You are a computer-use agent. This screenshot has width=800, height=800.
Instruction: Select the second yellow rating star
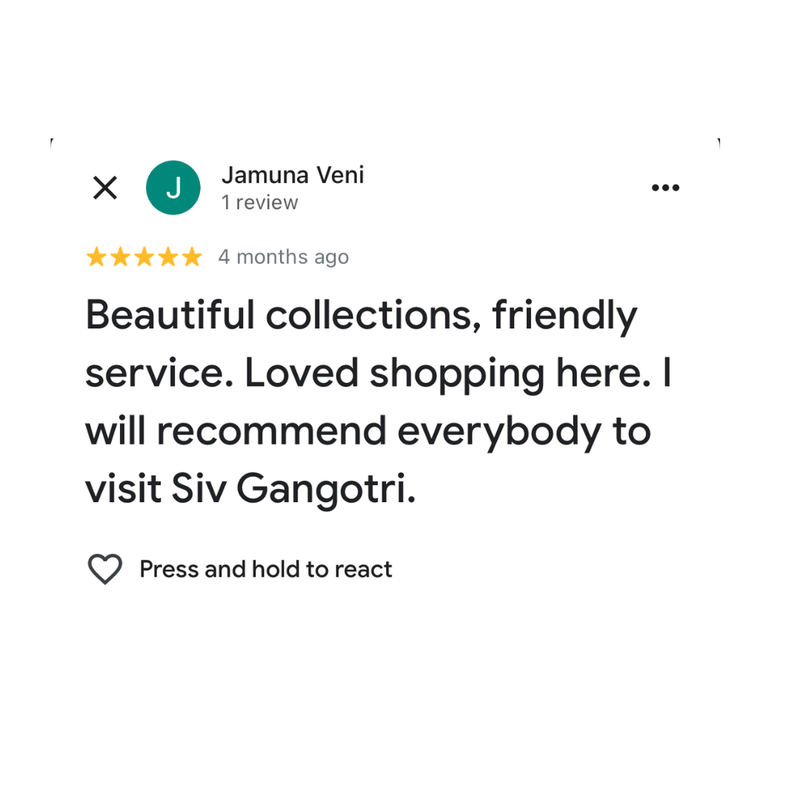(x=120, y=257)
